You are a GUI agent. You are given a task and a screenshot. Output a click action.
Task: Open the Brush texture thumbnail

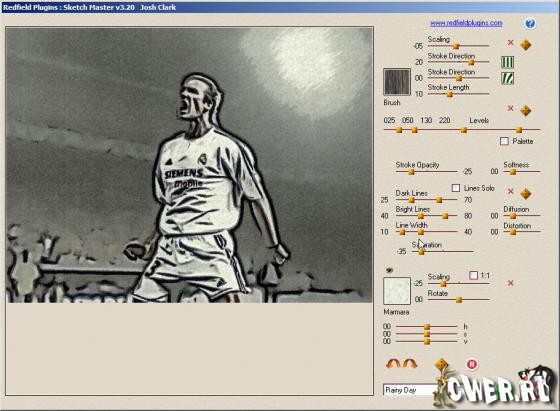tap(397, 82)
